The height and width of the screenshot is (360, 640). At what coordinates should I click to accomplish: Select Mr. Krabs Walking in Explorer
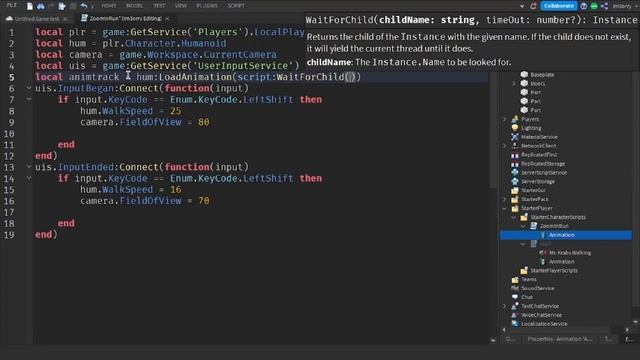point(570,253)
